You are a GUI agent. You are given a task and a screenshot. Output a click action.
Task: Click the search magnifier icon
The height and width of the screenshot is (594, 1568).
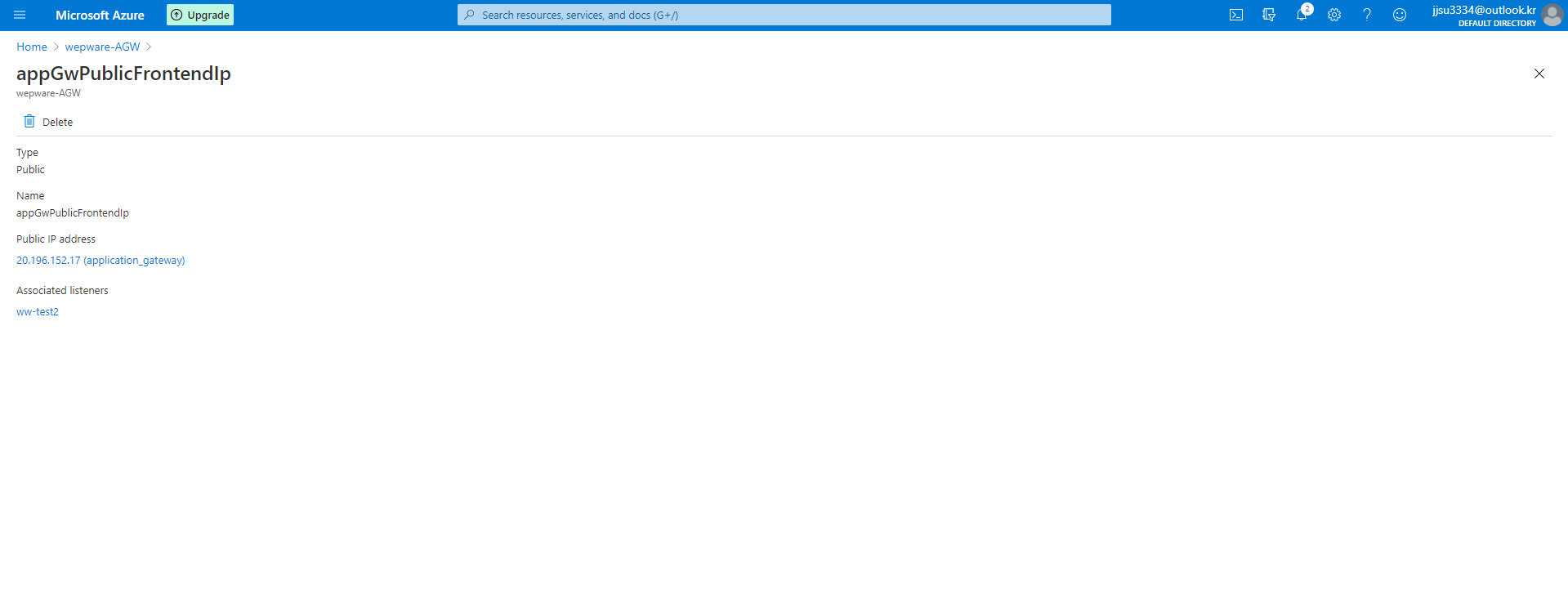tap(470, 15)
